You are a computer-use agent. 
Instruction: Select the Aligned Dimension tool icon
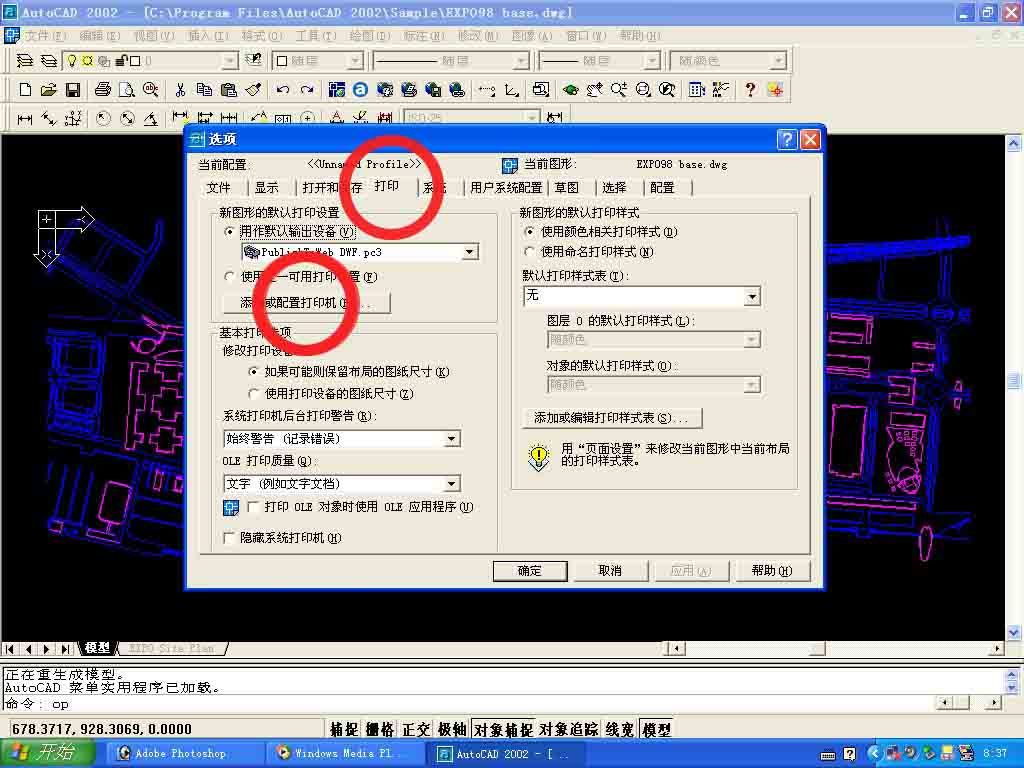click(x=49, y=118)
